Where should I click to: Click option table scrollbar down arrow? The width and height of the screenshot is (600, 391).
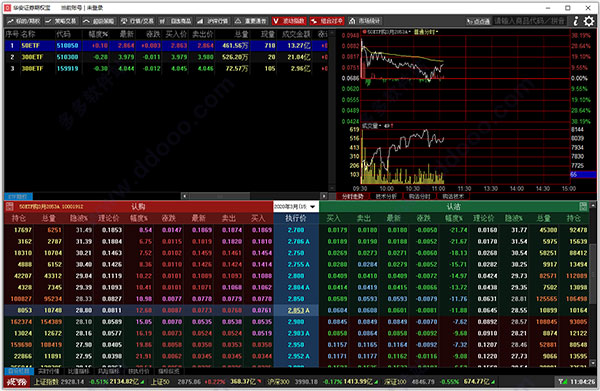click(x=592, y=363)
